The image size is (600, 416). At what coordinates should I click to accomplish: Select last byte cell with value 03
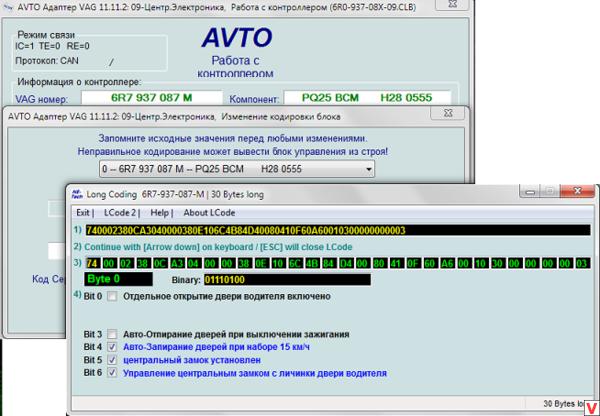(x=582, y=263)
